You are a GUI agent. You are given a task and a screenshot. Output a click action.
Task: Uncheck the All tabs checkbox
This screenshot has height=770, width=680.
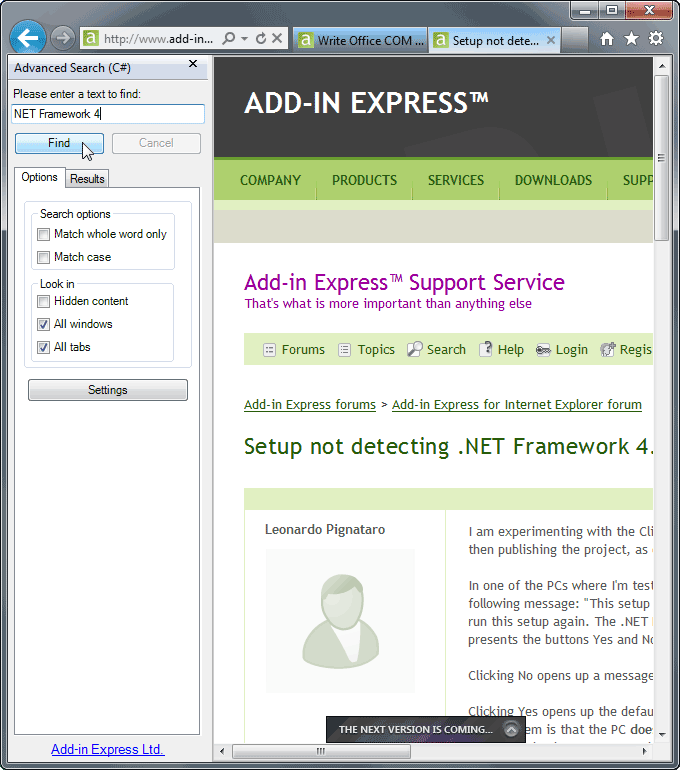coord(43,347)
